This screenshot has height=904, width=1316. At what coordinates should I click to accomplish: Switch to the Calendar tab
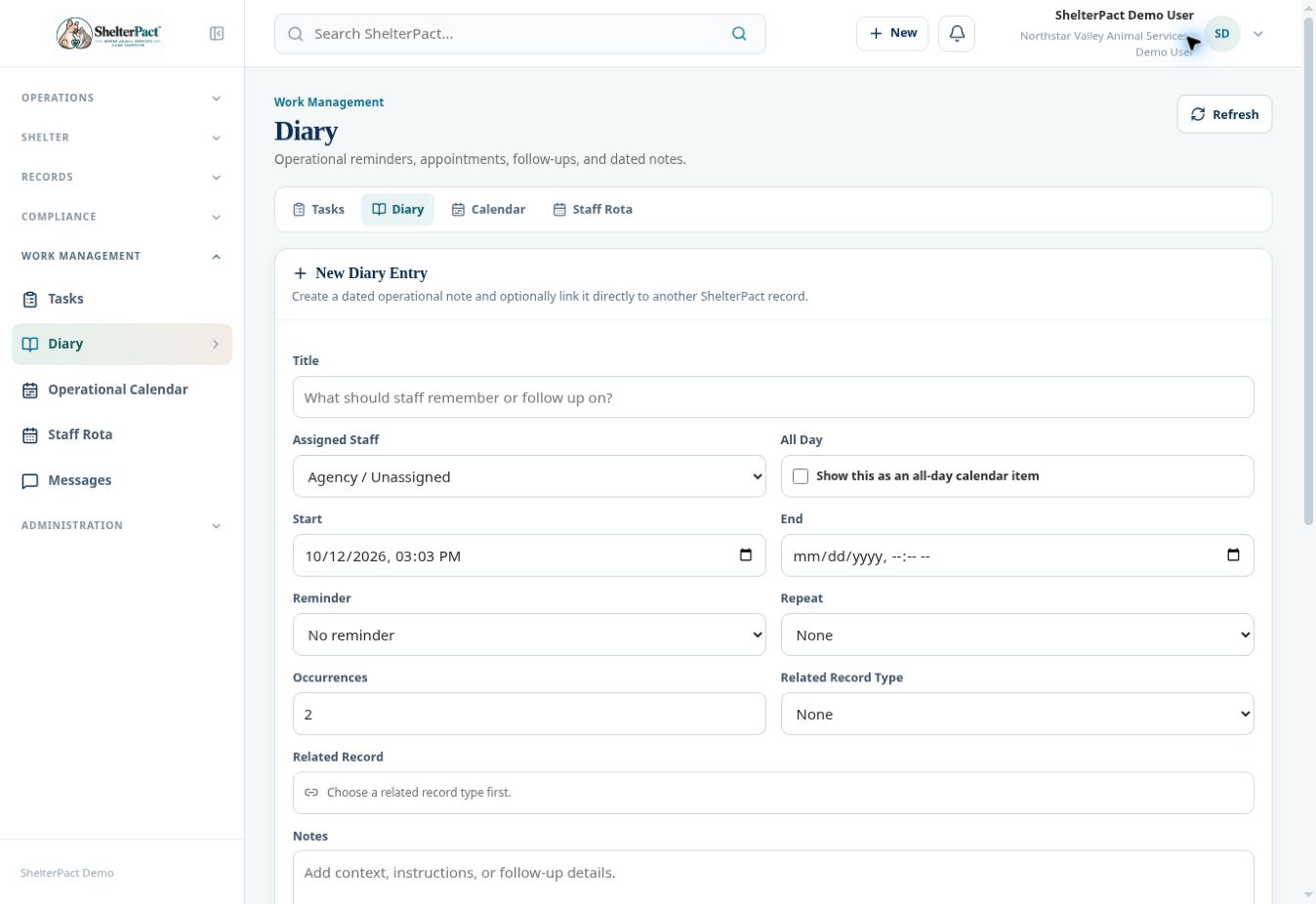488,209
